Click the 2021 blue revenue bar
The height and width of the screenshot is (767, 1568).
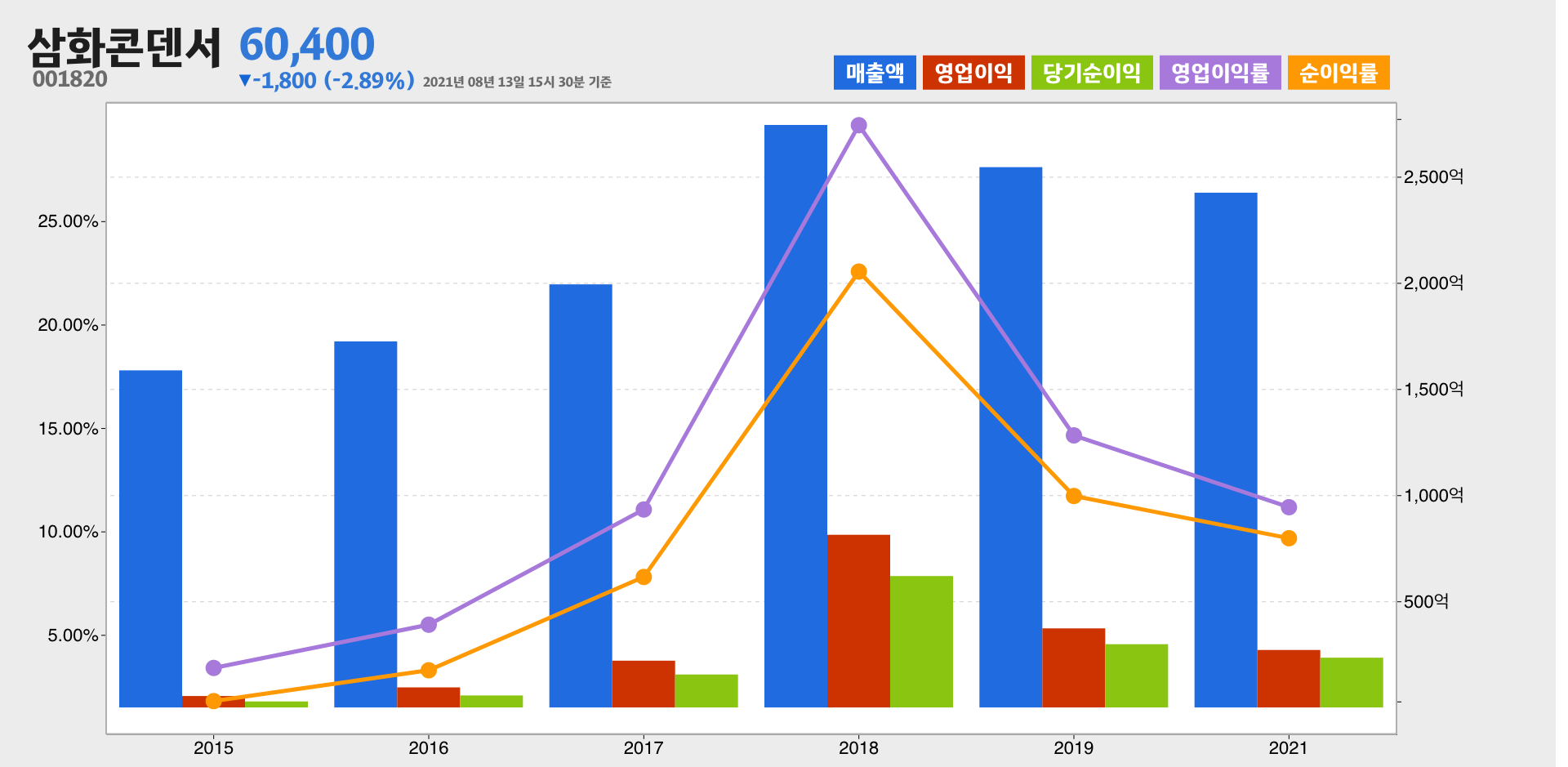coord(1226,450)
